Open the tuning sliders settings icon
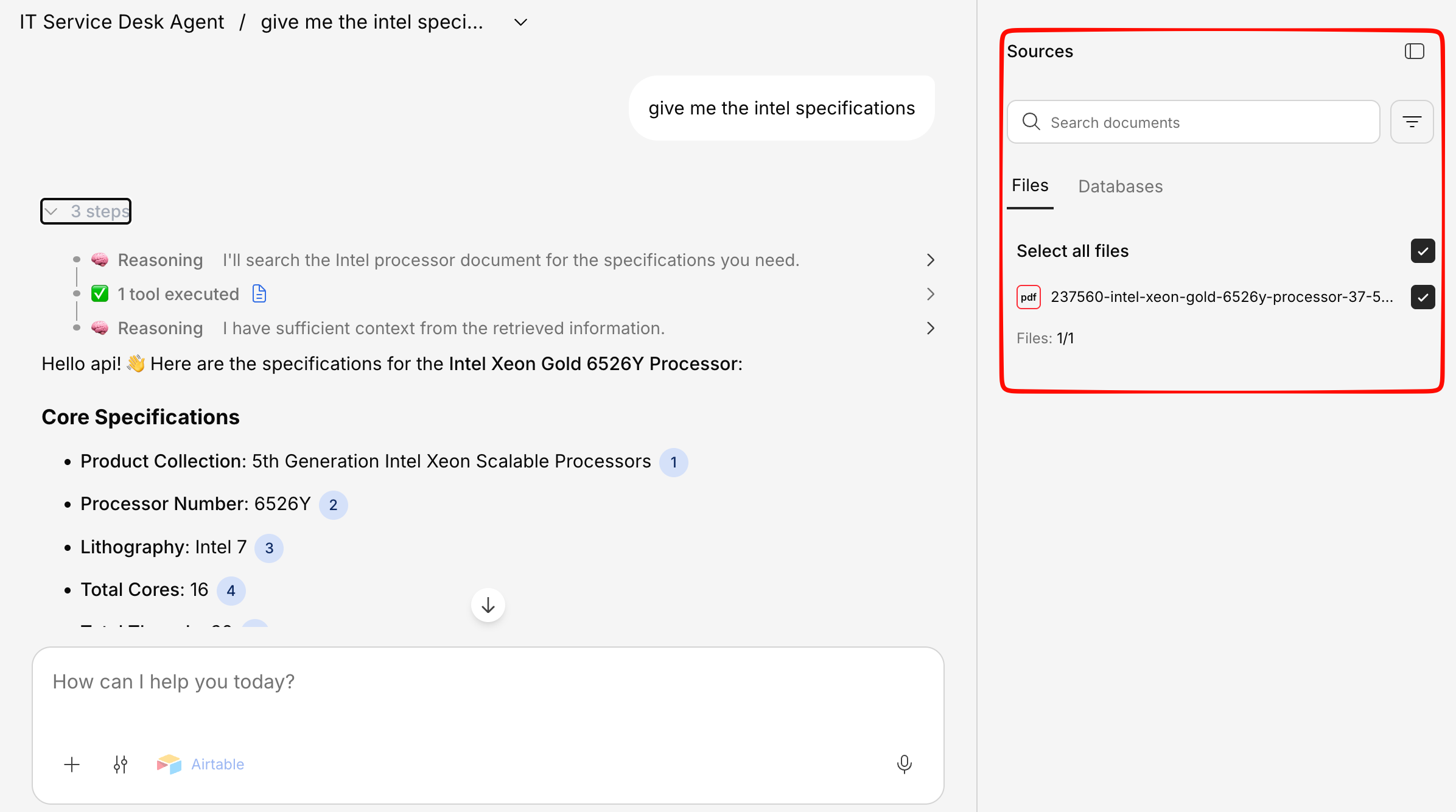The height and width of the screenshot is (812, 1456). pyautogui.click(x=121, y=765)
